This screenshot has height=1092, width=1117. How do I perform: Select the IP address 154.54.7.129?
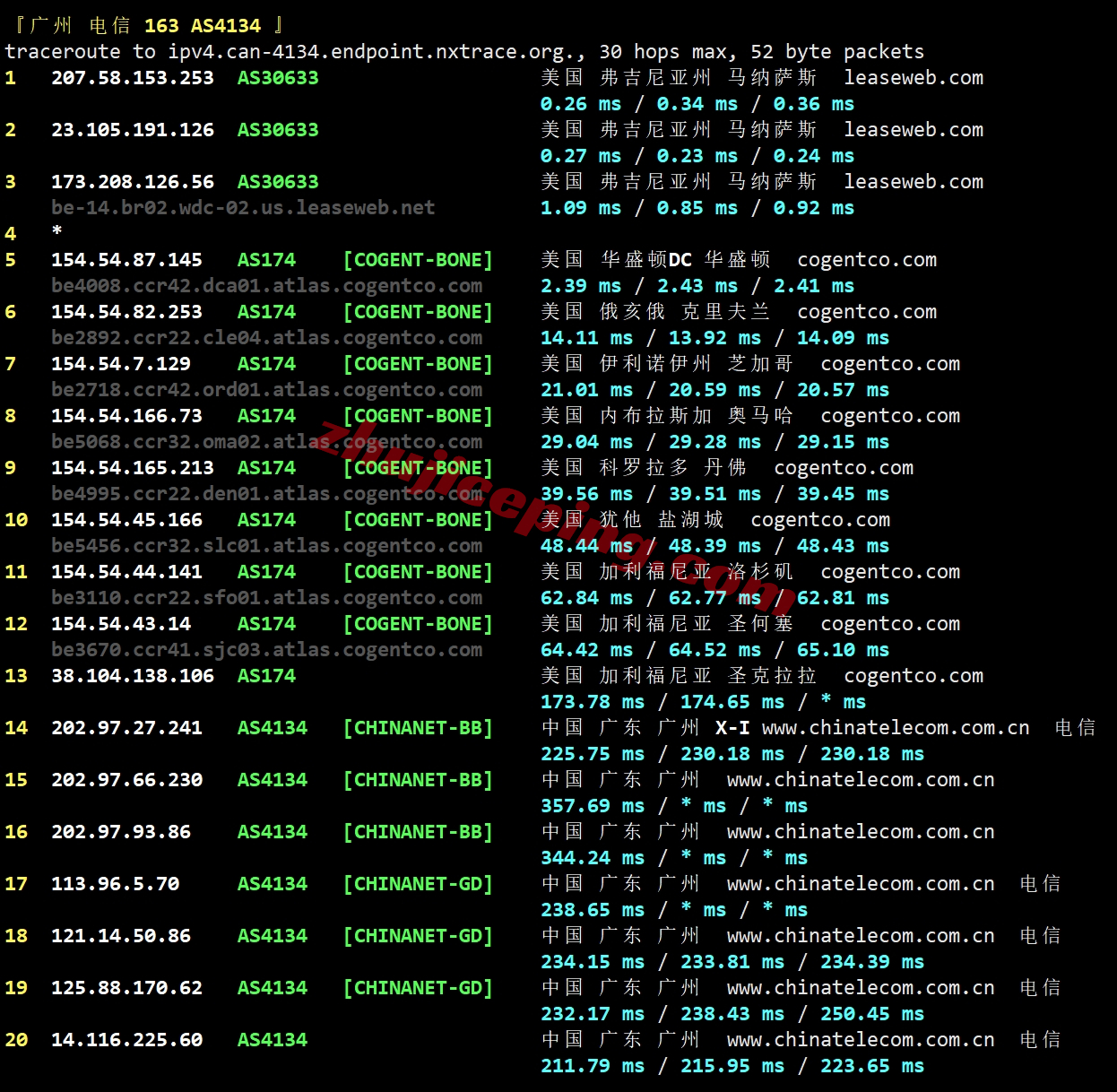pyautogui.click(x=121, y=364)
